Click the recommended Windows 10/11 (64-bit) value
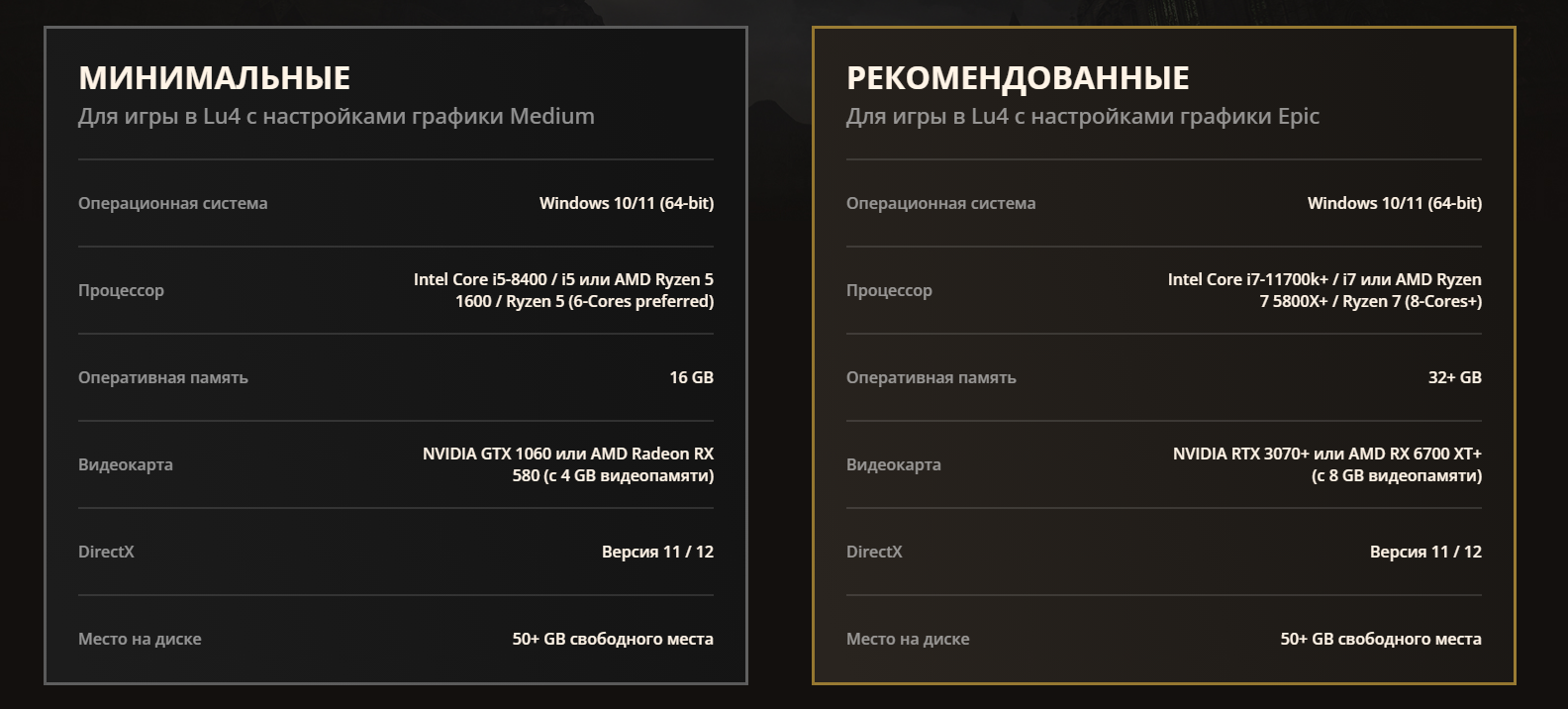The image size is (1568, 709). tap(1395, 203)
